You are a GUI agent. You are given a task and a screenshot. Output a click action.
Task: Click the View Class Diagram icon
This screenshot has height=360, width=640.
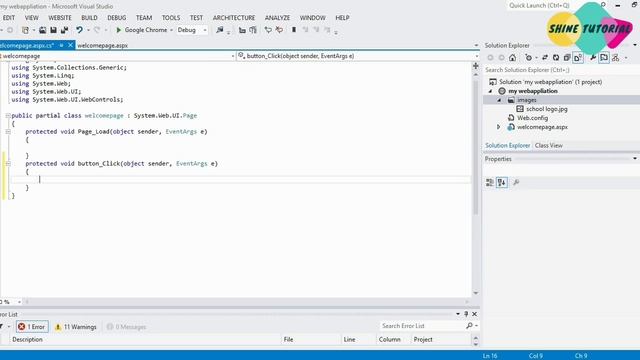[x=616, y=58]
